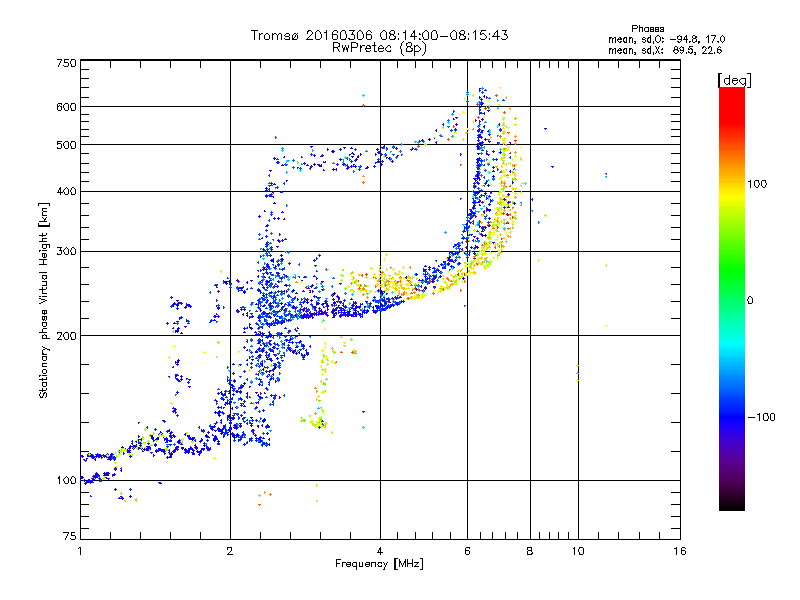Image resolution: width=800 pixels, height=600 pixels.
Task: Click the y-axis tick label '100' at left
Action: (66, 481)
